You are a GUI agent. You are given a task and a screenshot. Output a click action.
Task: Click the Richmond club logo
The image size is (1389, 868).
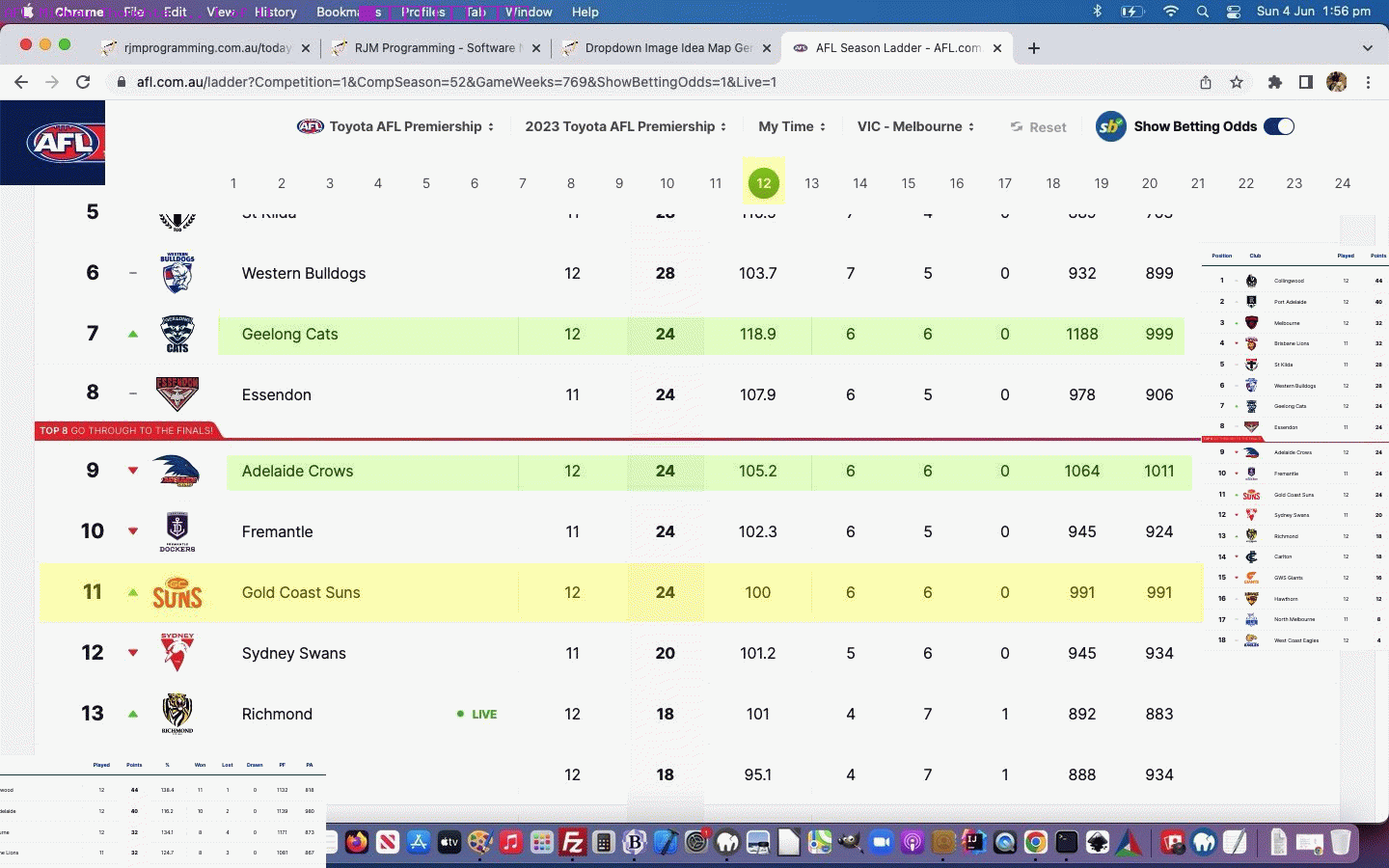[x=177, y=714]
